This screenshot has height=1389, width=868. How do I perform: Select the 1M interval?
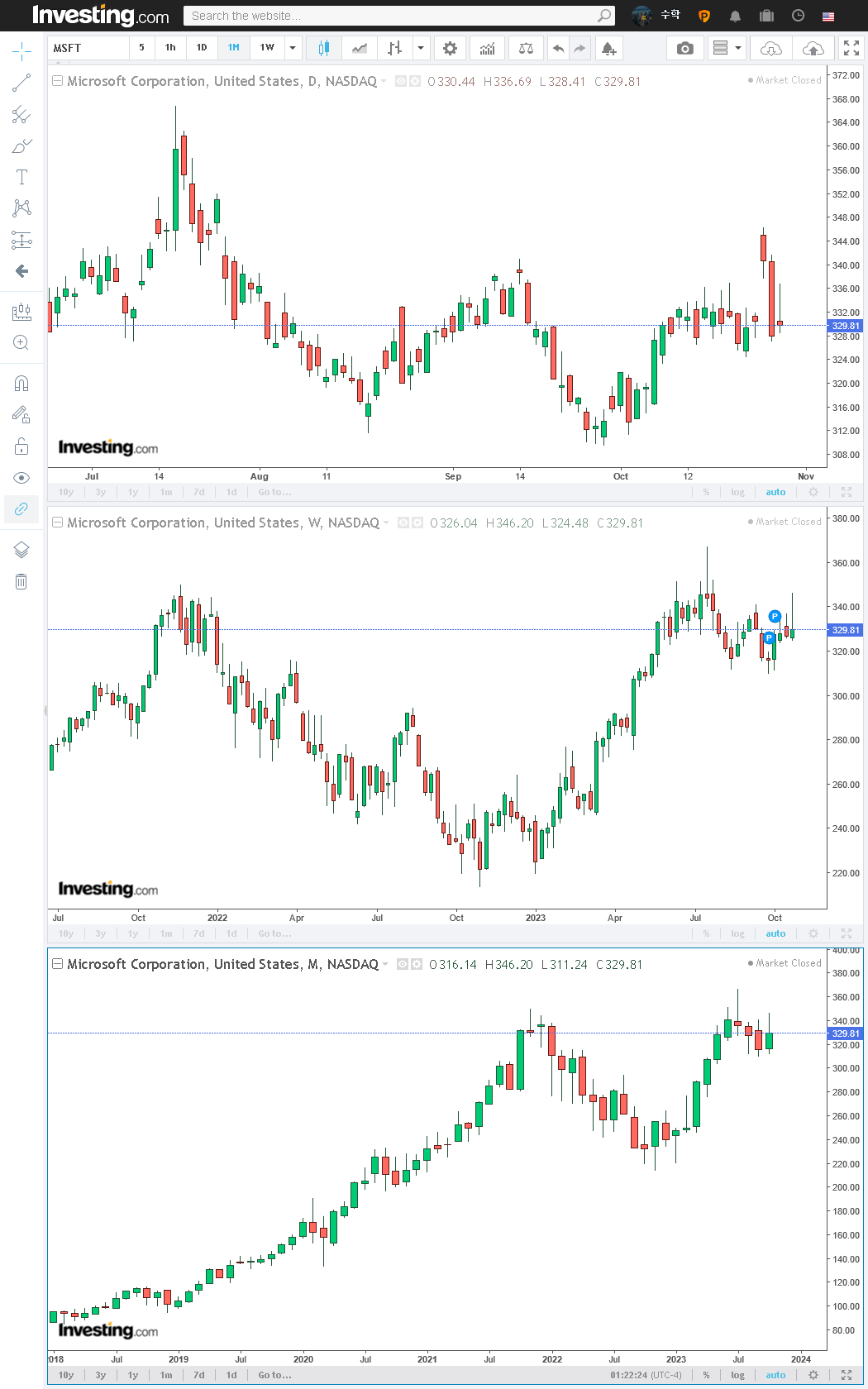tap(234, 48)
